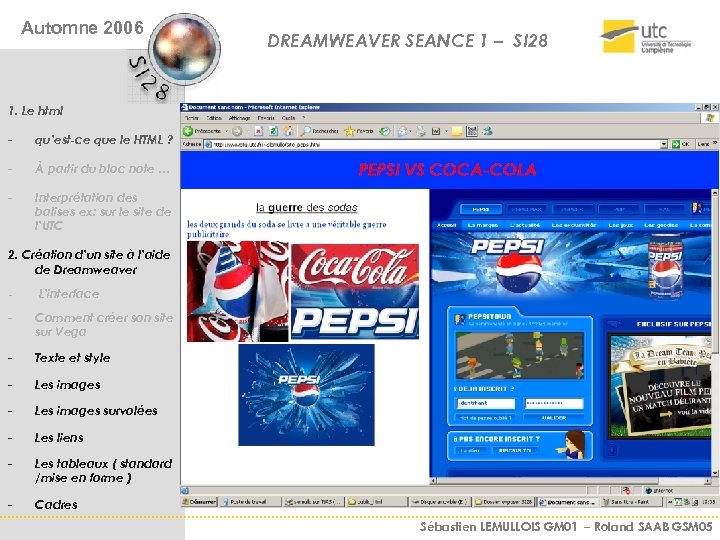Switch to Poste de travail taskbar item
The width and height of the screenshot is (720, 540).
[250, 502]
